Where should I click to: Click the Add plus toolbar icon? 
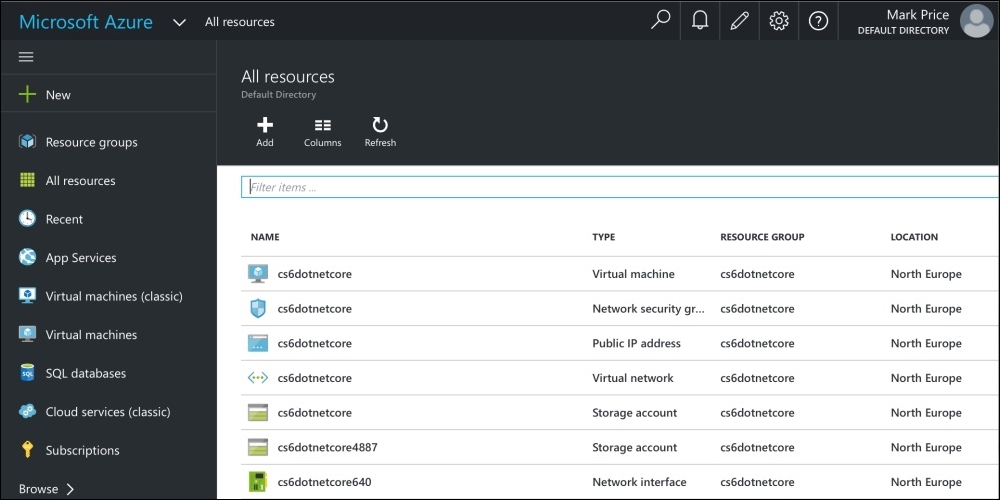click(x=265, y=125)
